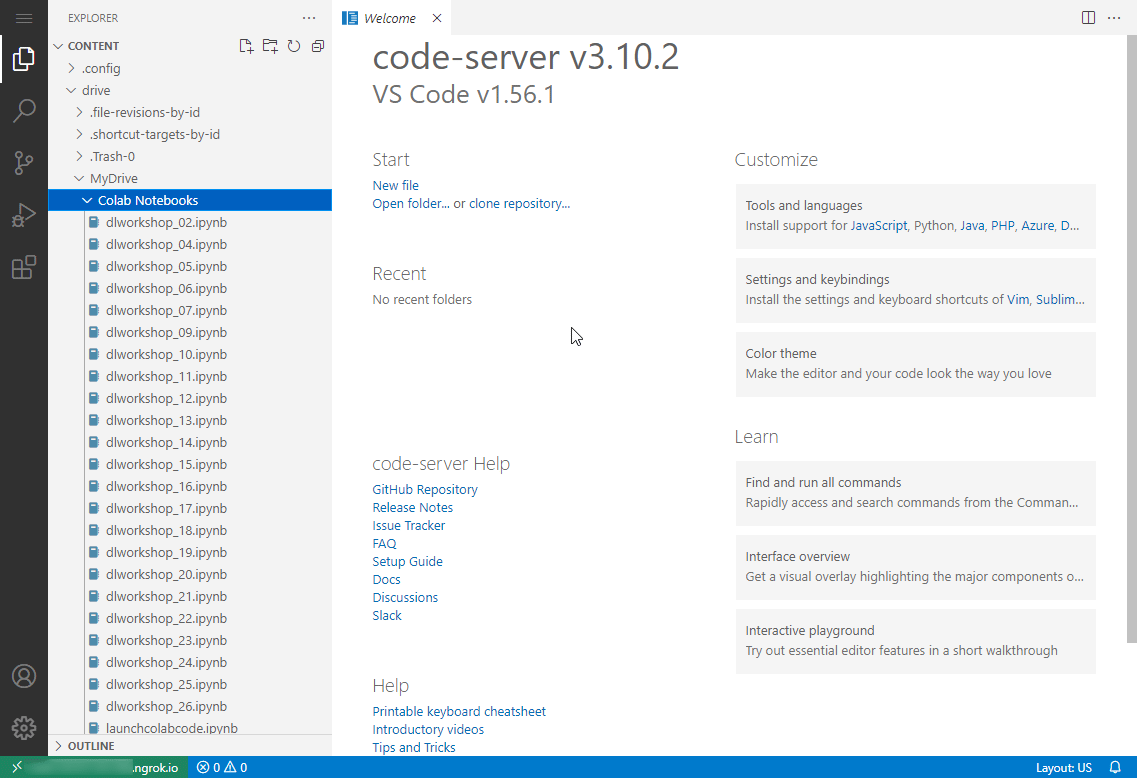Open the Run and Debug view
Image resolution: width=1137 pixels, height=778 pixels.
(x=24, y=215)
